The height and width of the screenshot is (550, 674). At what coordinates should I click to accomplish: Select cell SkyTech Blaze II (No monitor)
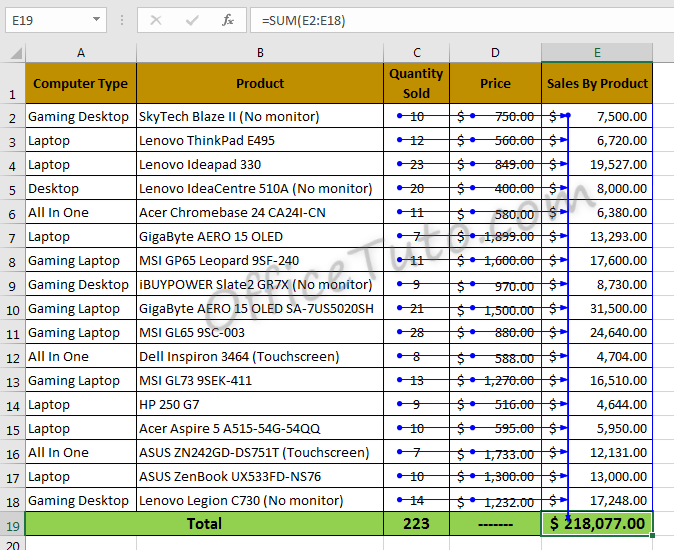click(x=260, y=116)
